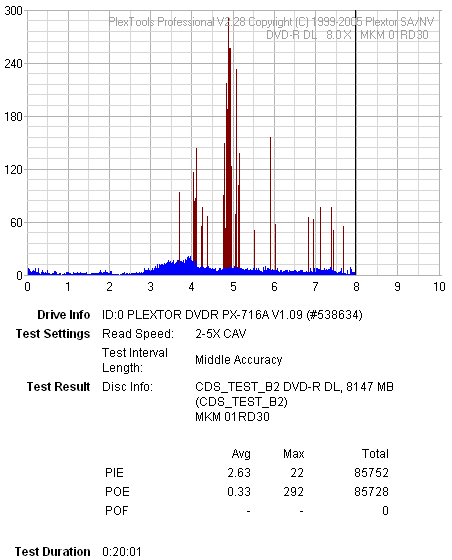Click the x-axis label 5
The image size is (452, 560).
point(233,286)
